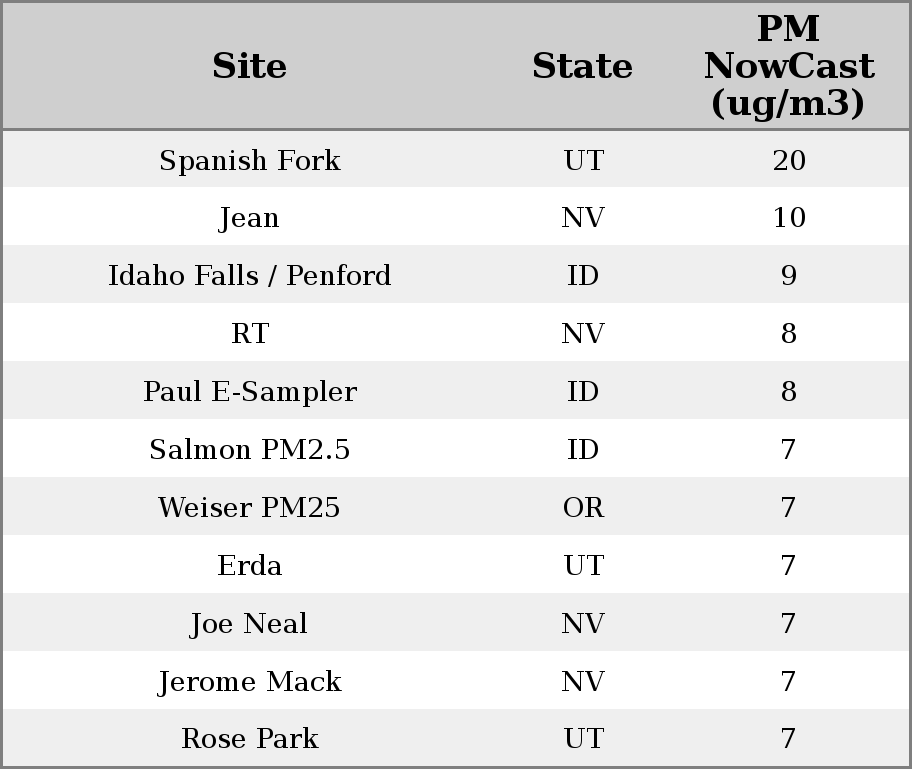
Task: Click the Idaho Falls / Penford site name
Action: (249, 276)
